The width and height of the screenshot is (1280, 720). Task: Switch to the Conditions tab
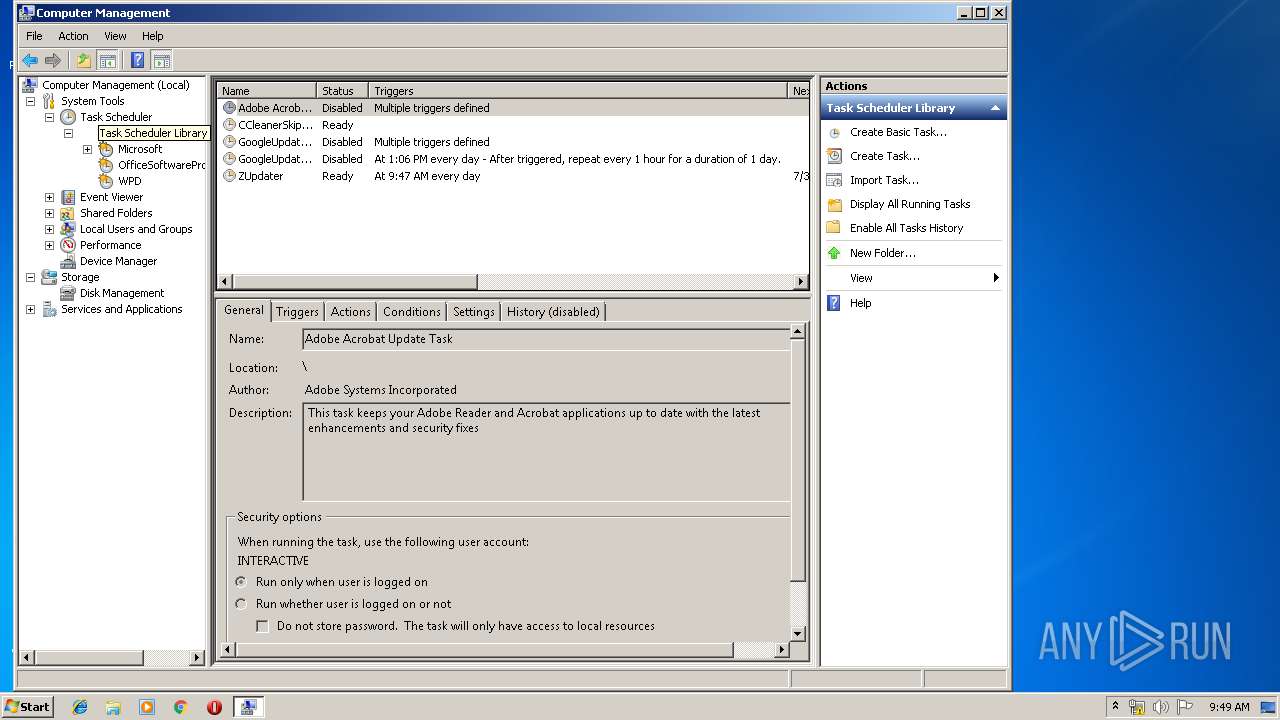coord(412,312)
